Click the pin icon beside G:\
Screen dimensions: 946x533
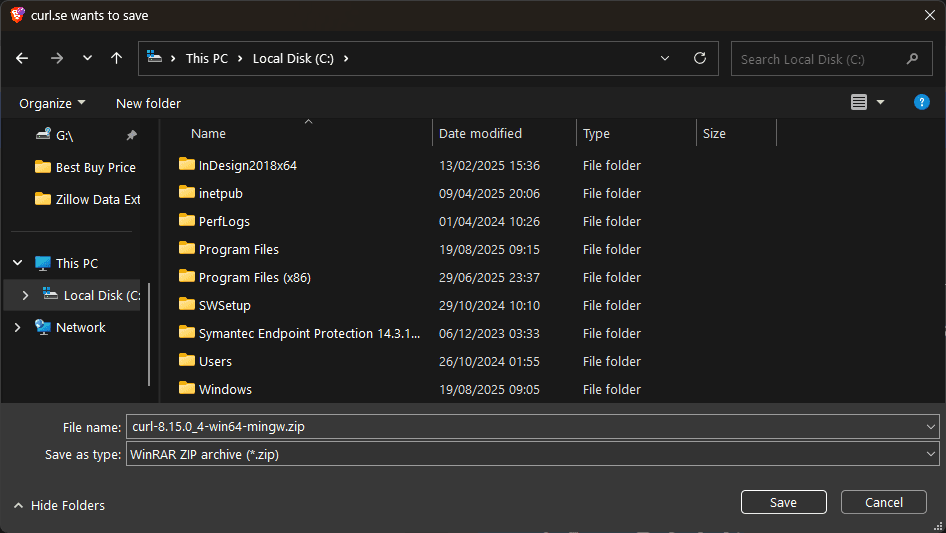pos(131,135)
